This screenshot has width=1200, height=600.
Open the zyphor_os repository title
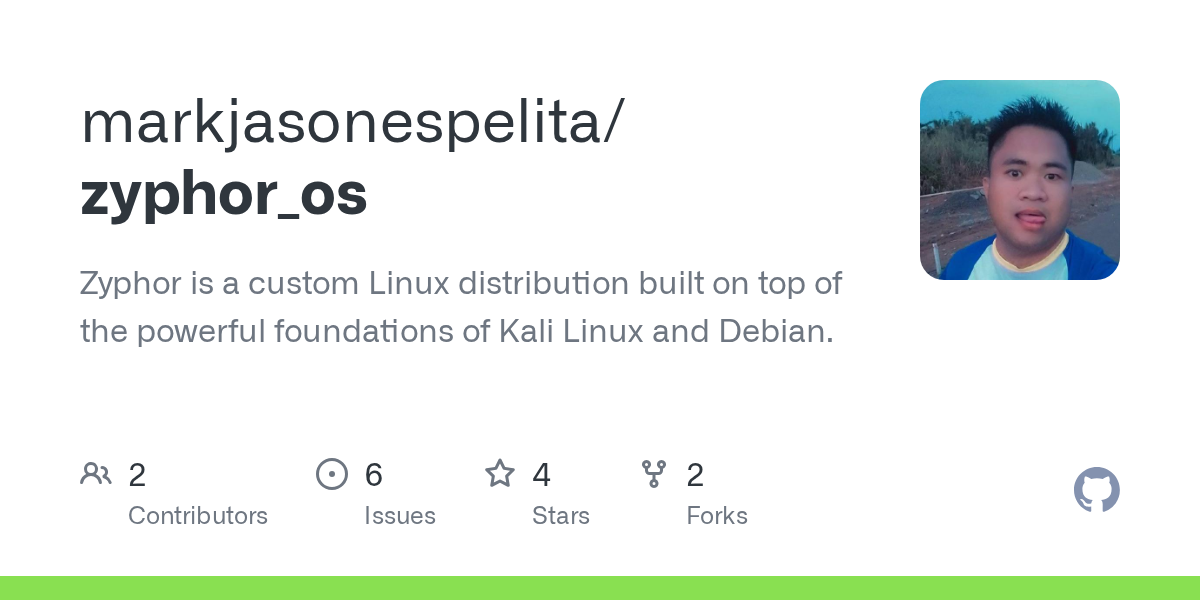[224, 194]
